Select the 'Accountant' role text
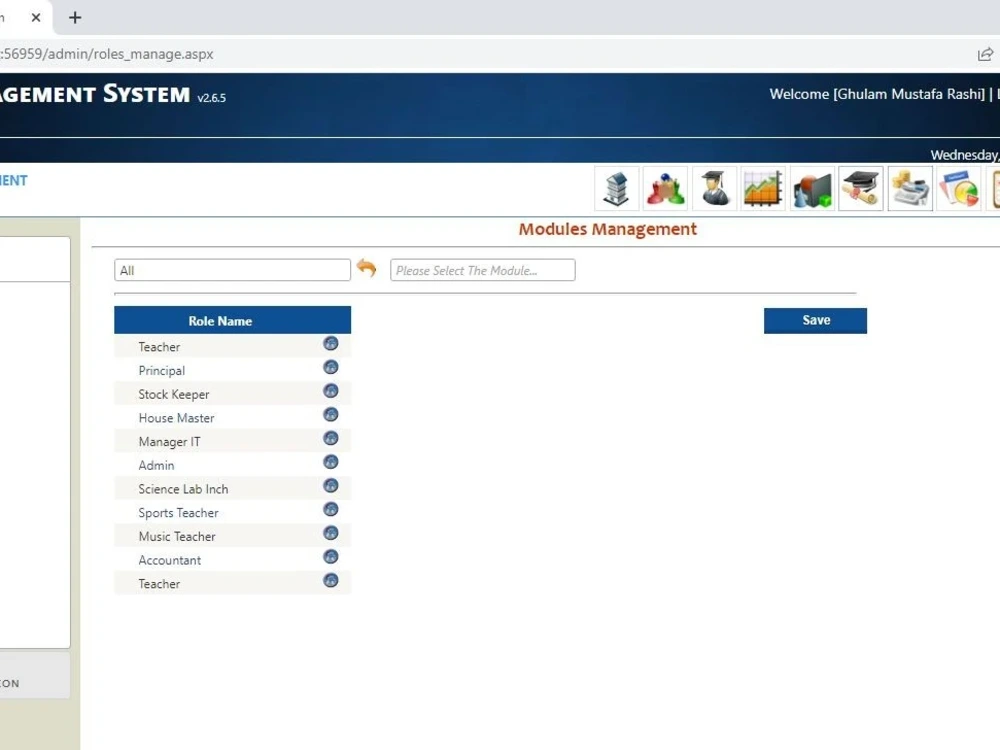Image resolution: width=1000 pixels, height=750 pixels. coord(170,560)
